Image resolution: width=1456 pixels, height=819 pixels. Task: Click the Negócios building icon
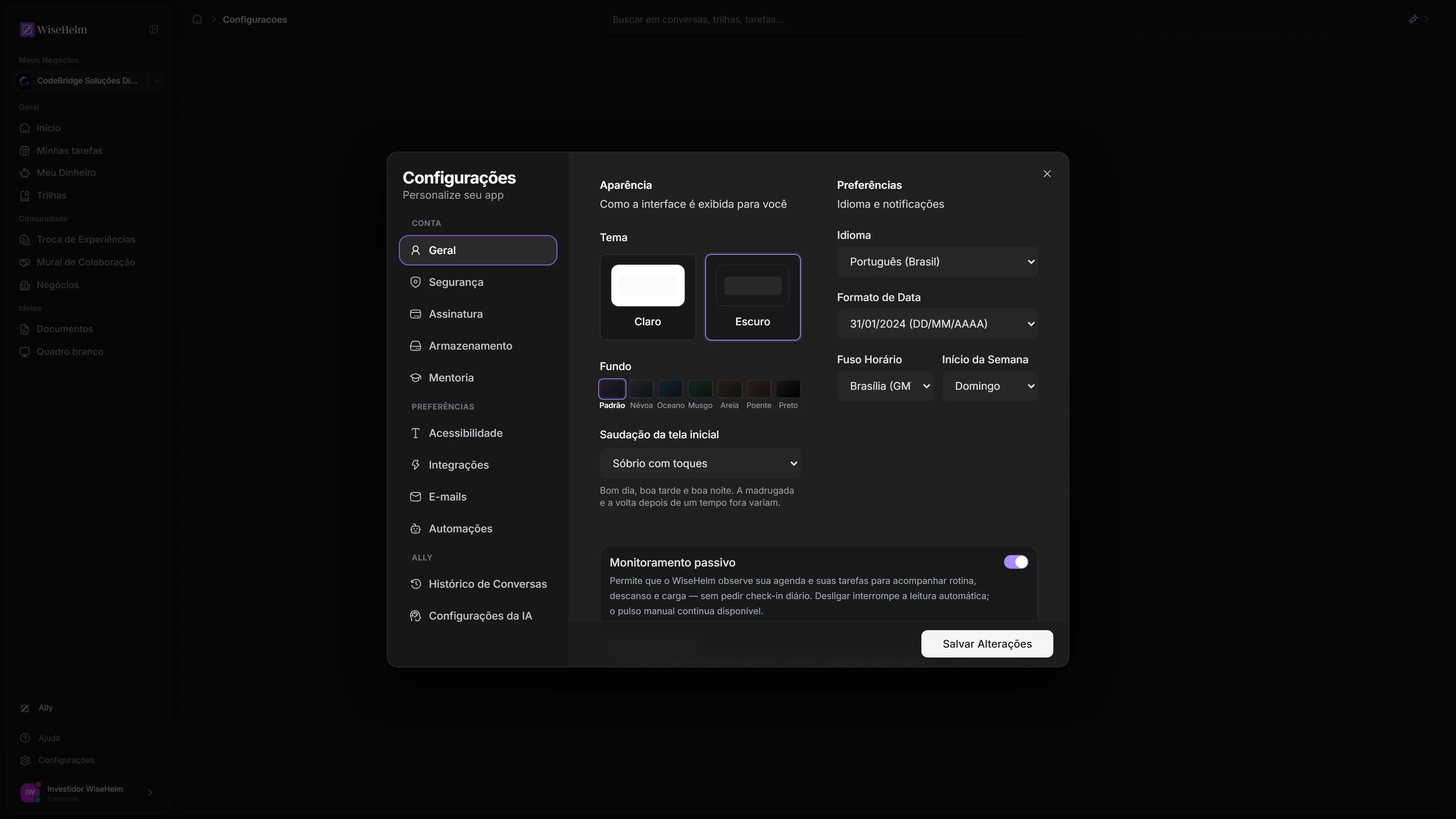(25, 285)
